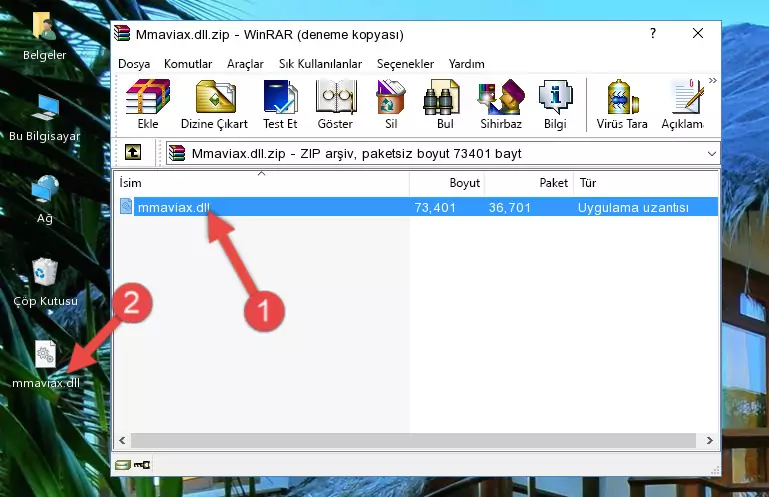This screenshot has width=769, height=497.
Task: Sort files by Boyut column
Action: point(447,183)
